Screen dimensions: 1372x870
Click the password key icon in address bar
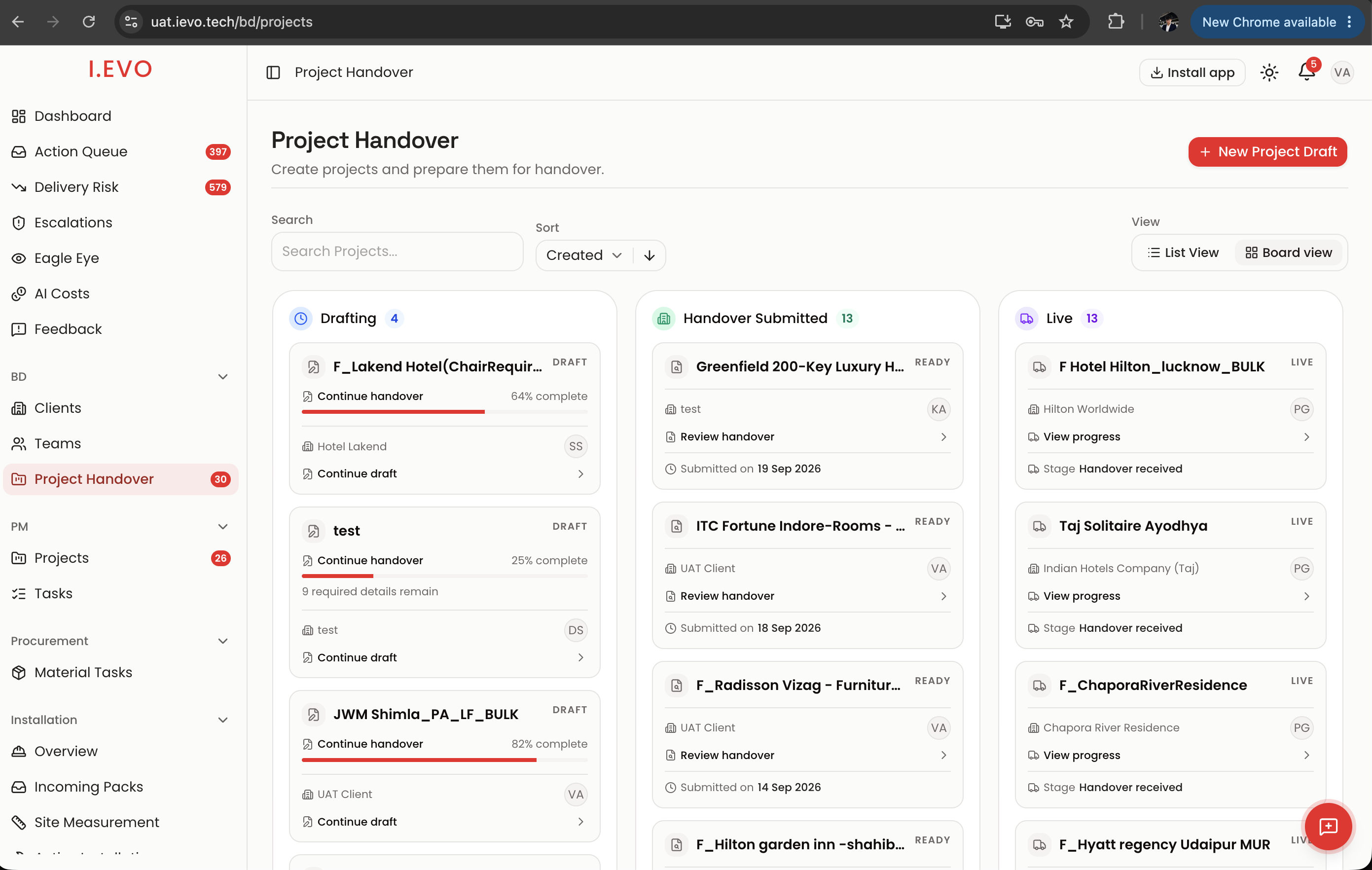point(1034,22)
